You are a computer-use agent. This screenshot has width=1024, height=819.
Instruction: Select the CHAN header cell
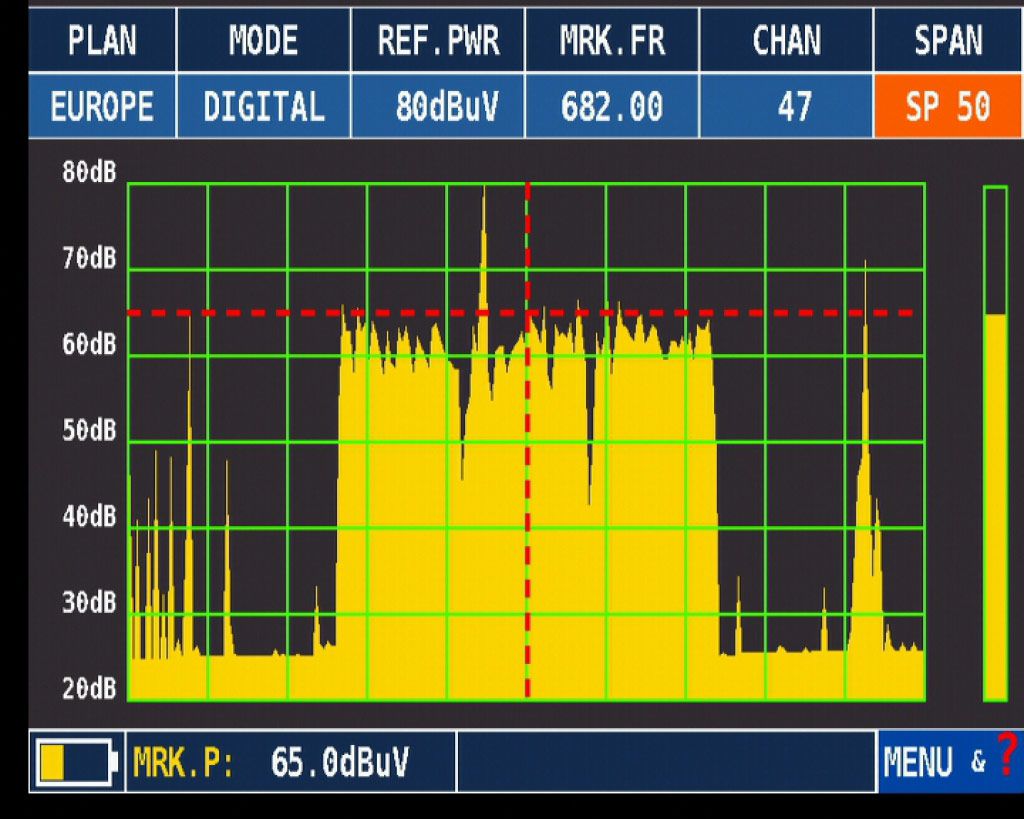(786, 41)
